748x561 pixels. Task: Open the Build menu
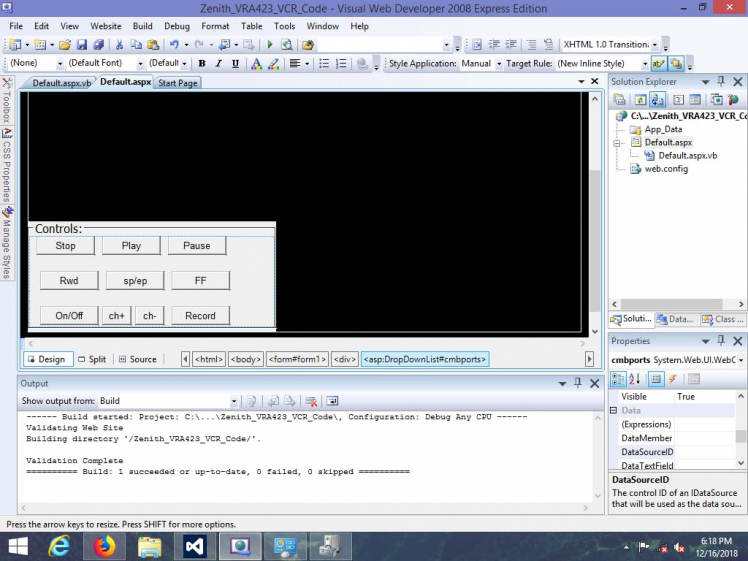point(143,26)
